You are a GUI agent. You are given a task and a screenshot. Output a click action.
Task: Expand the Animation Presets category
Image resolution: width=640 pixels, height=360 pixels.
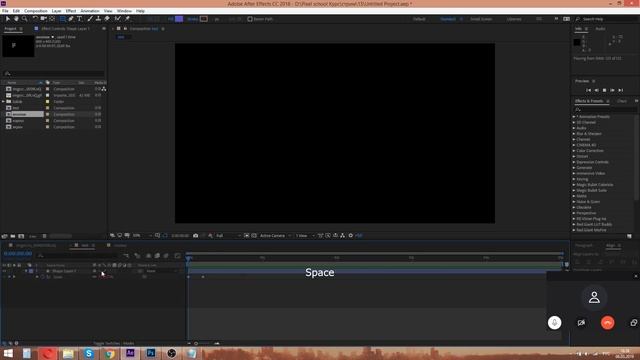click(574, 117)
